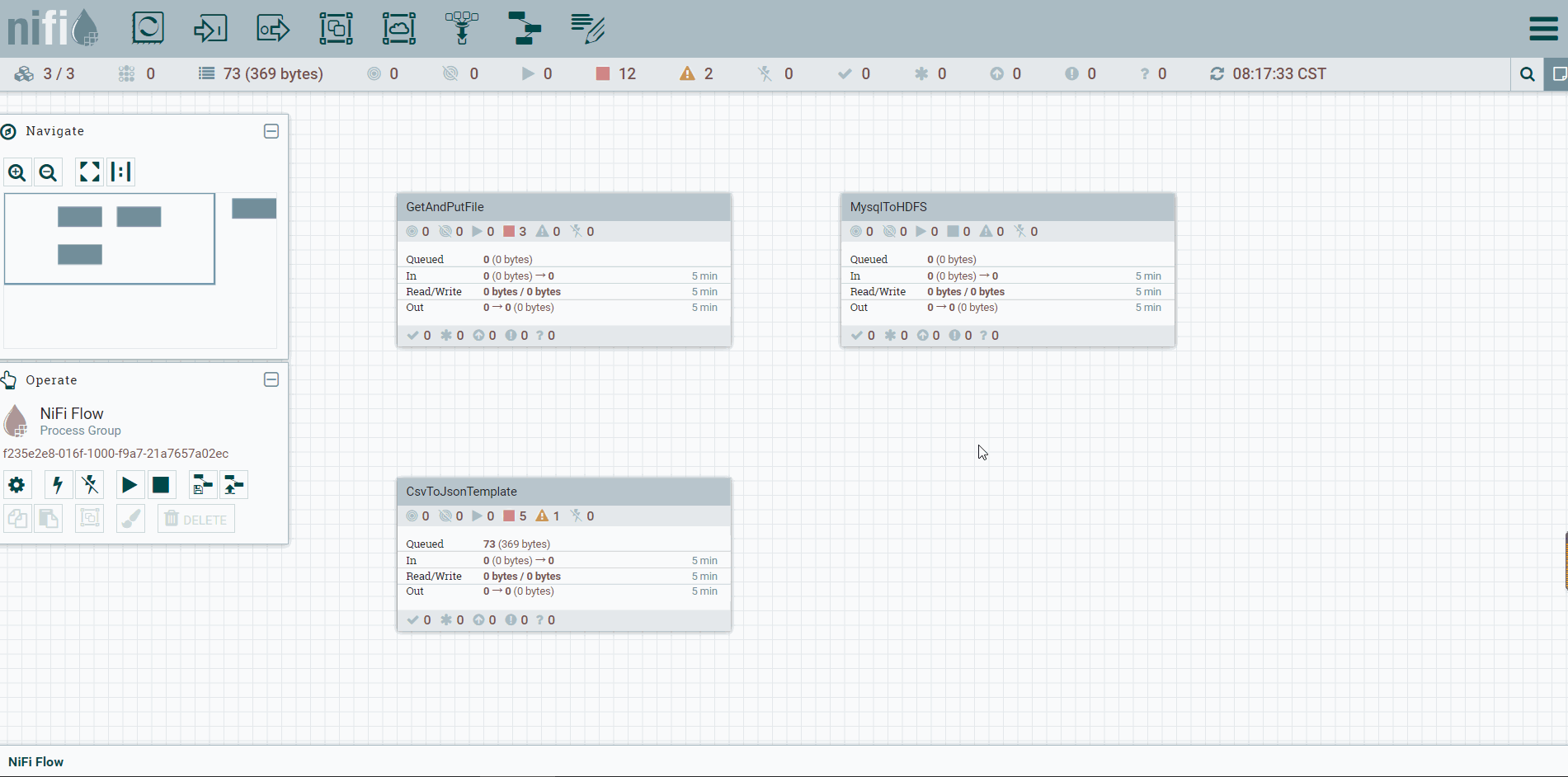Stop the flow with the stop button

[x=161, y=485]
